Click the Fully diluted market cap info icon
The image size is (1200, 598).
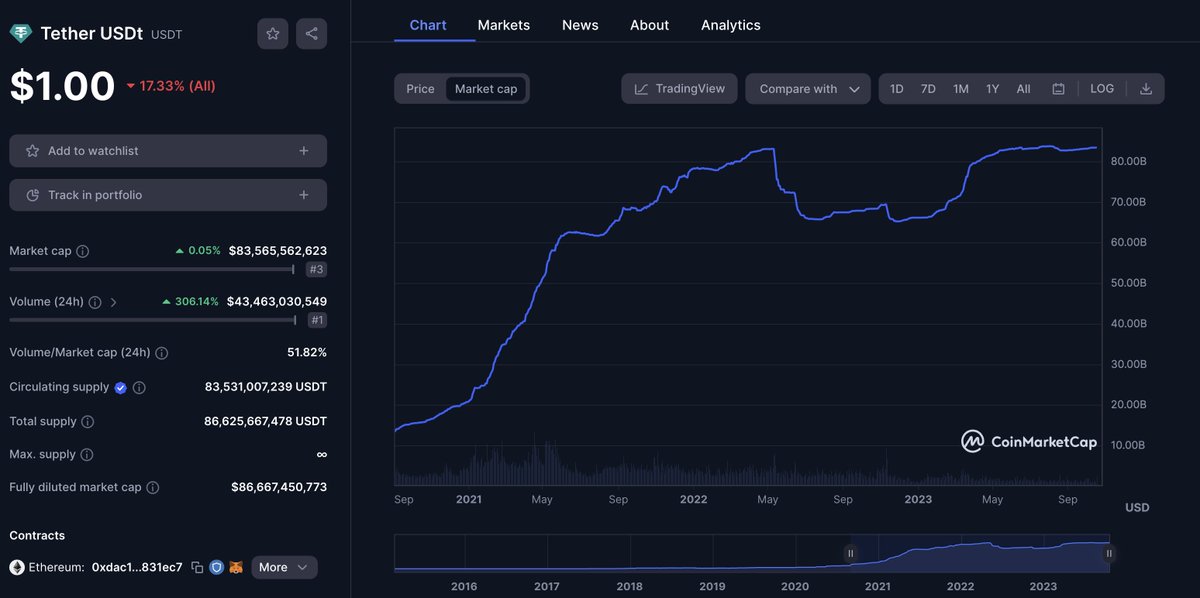[x=153, y=488]
